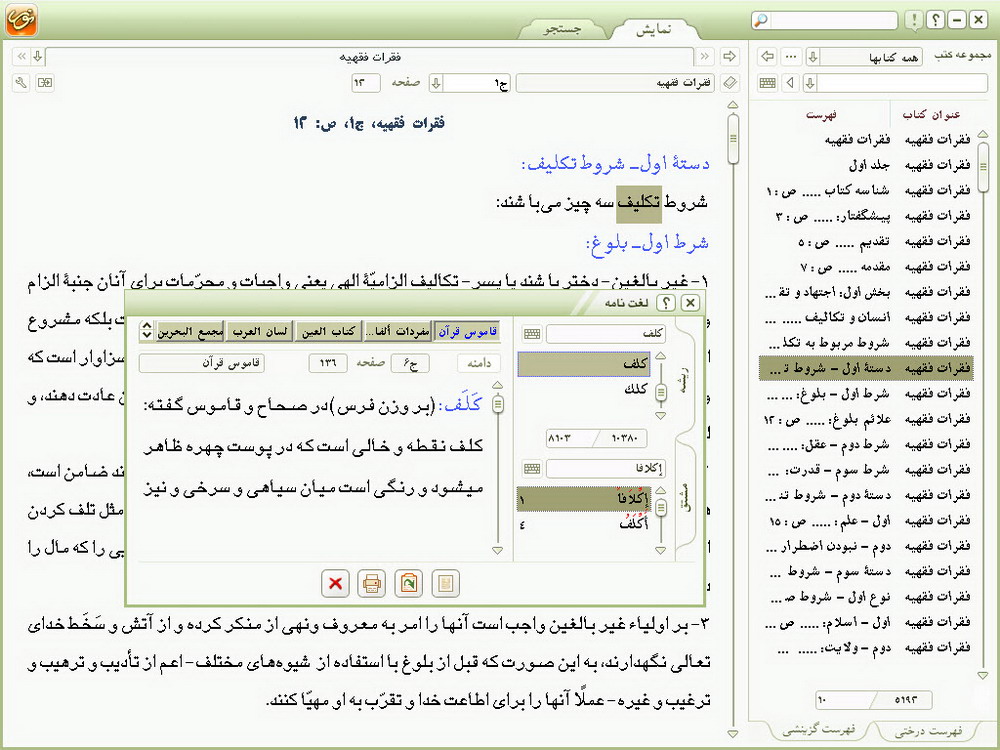Click the blue heading شرط اول ـ بلوغ

pyautogui.click(x=647, y=243)
